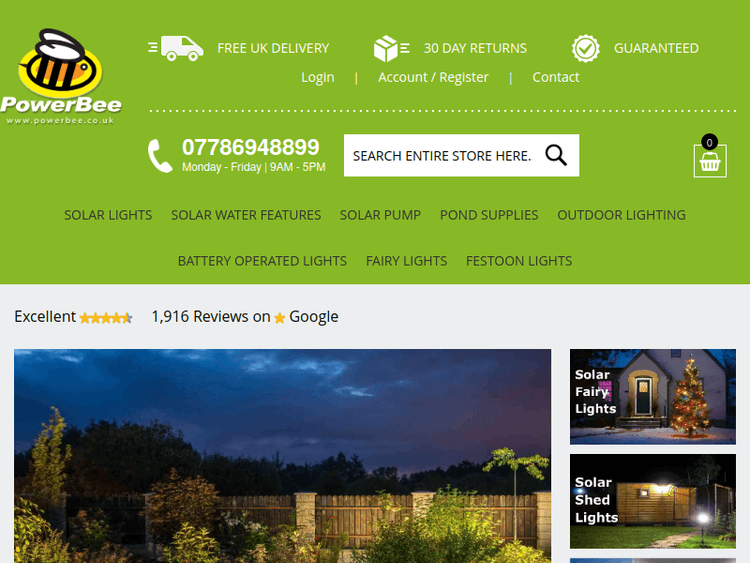This screenshot has height=563, width=750.
Task: Click the telephone handset icon
Action: [x=160, y=155]
